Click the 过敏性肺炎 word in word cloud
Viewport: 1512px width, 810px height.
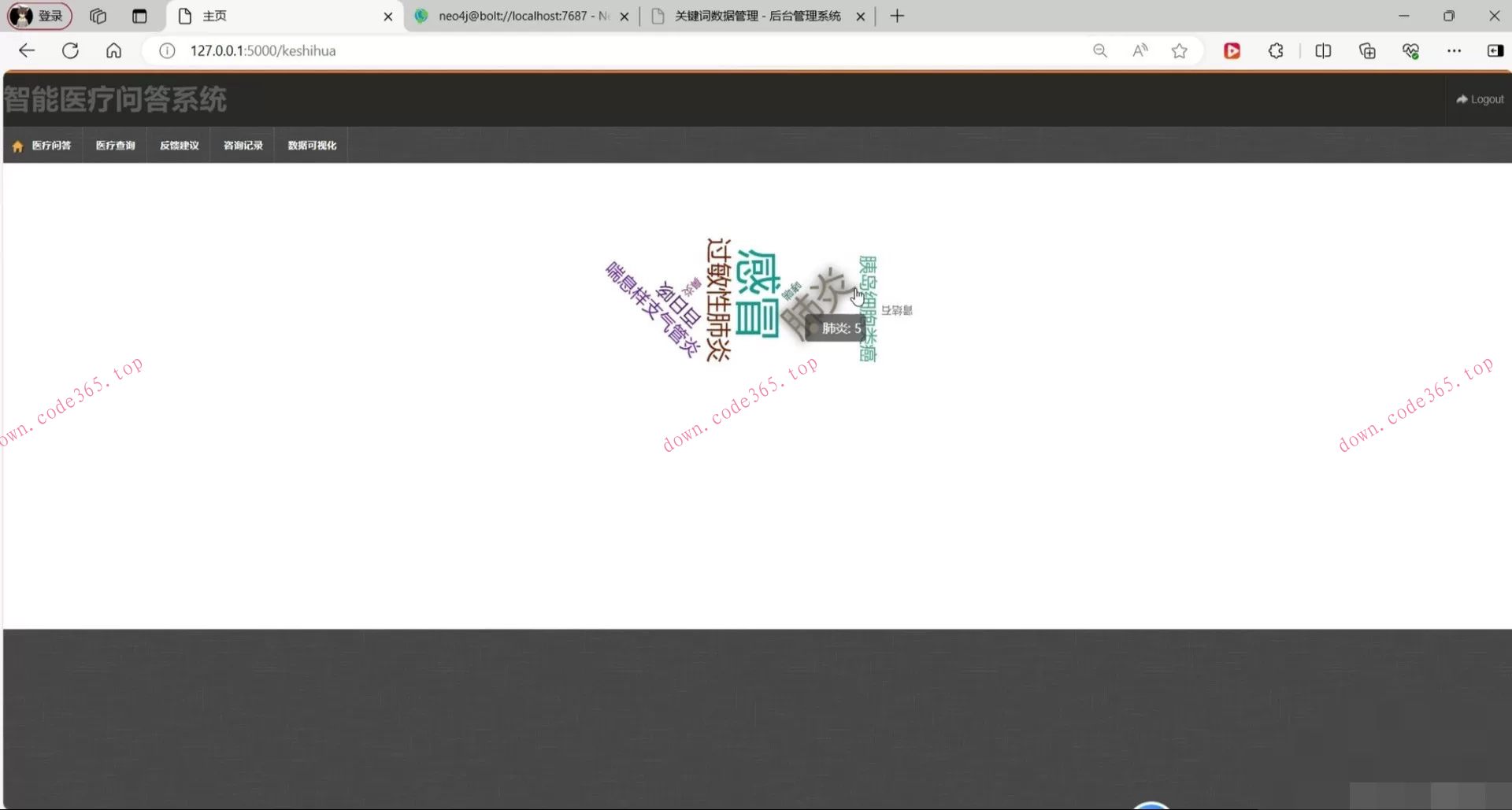click(718, 300)
